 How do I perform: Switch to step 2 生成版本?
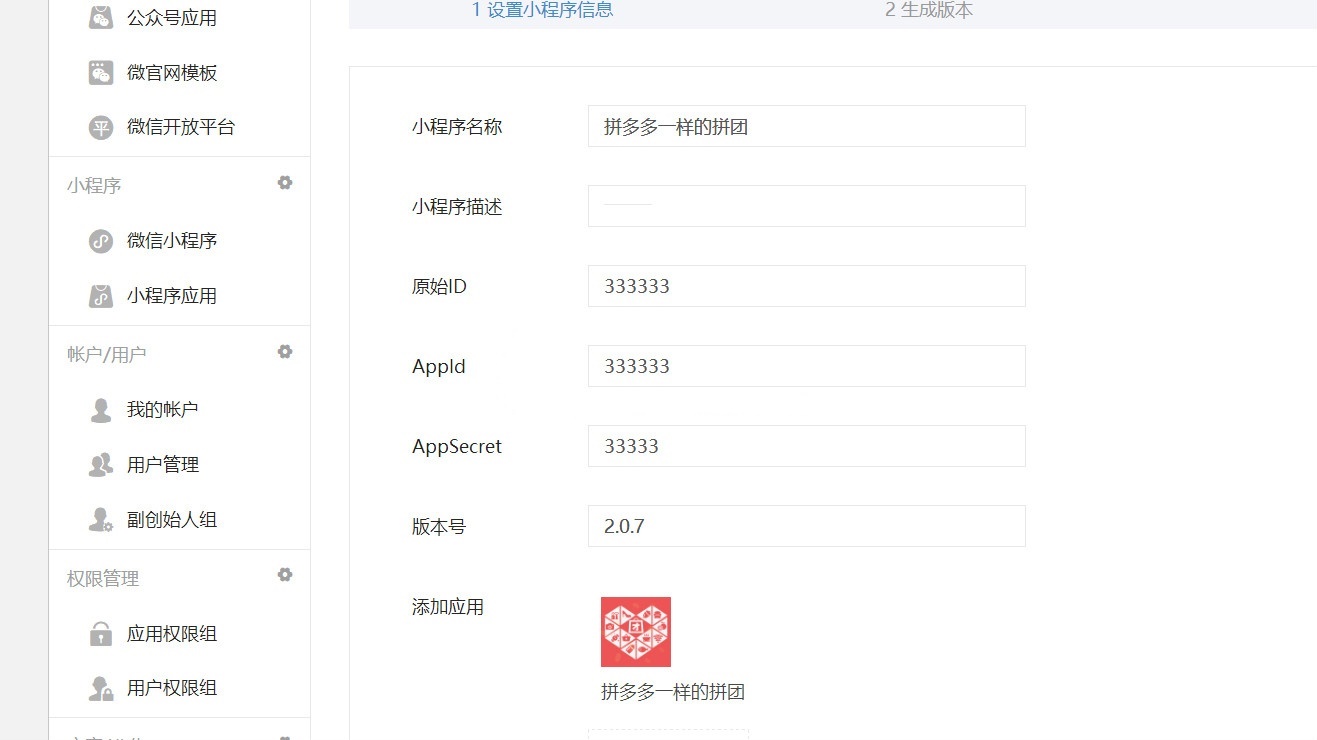[929, 11]
